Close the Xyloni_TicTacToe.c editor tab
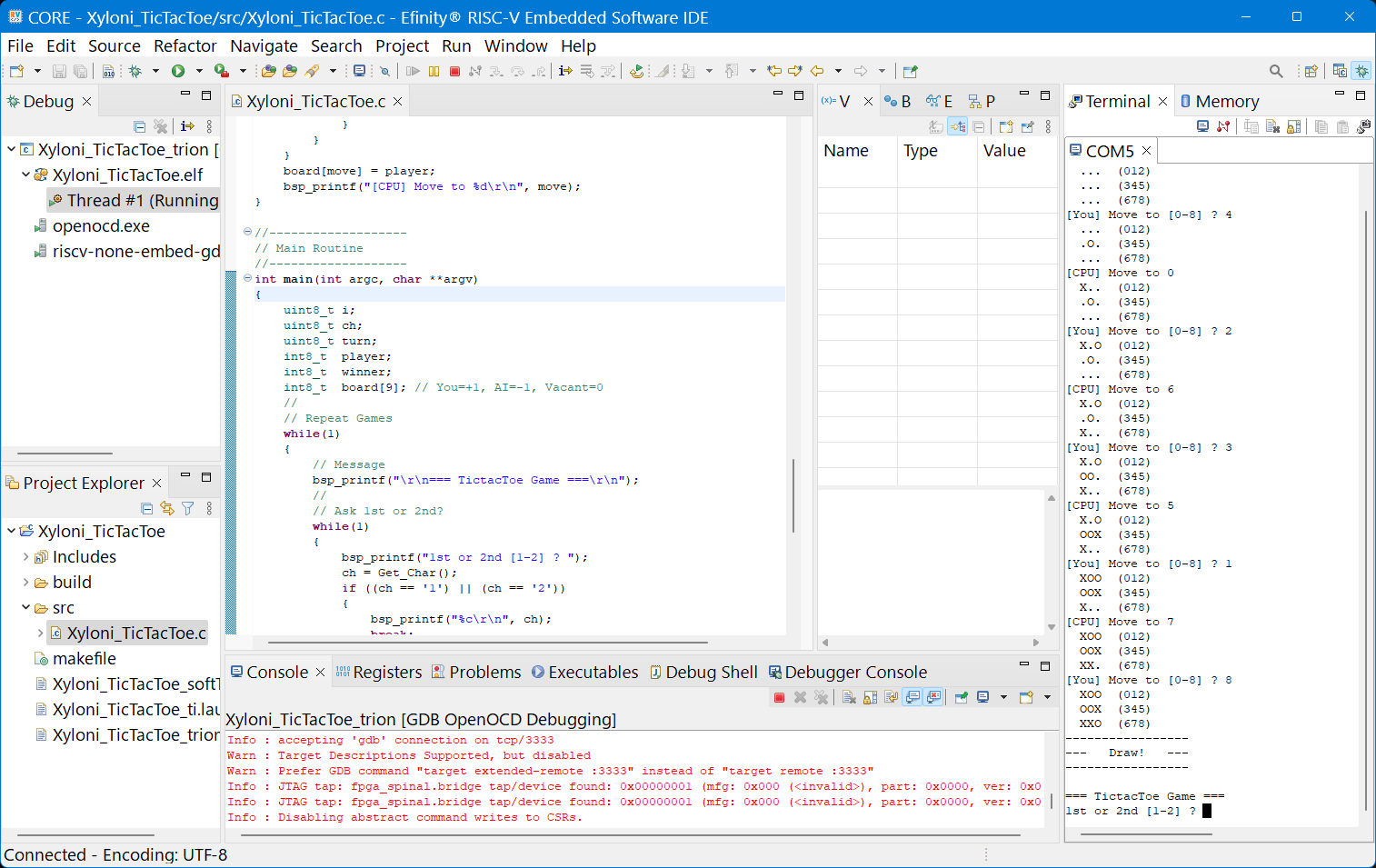Screen dimensions: 1376x868 point(397,102)
